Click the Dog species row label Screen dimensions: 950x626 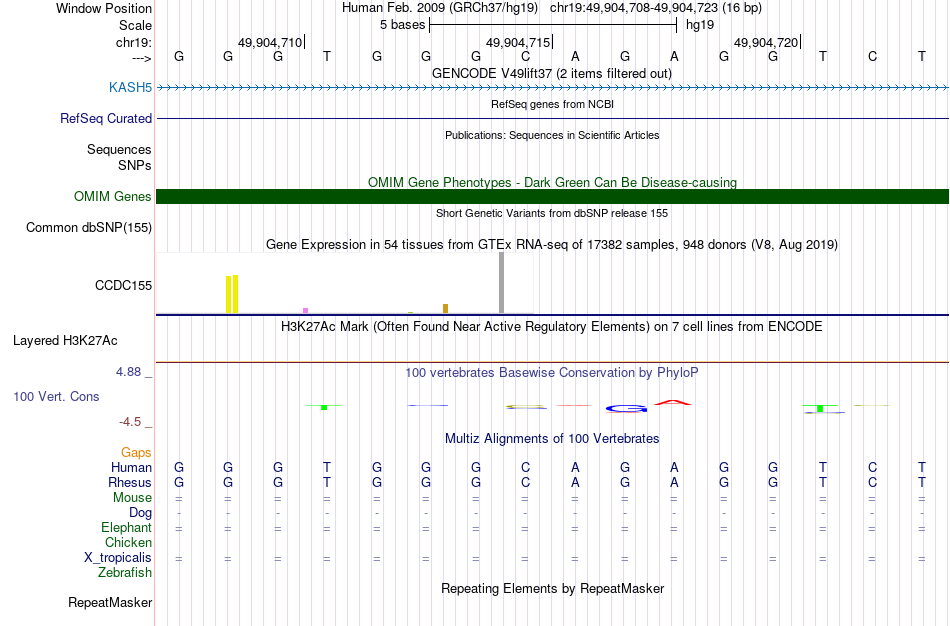coord(141,513)
